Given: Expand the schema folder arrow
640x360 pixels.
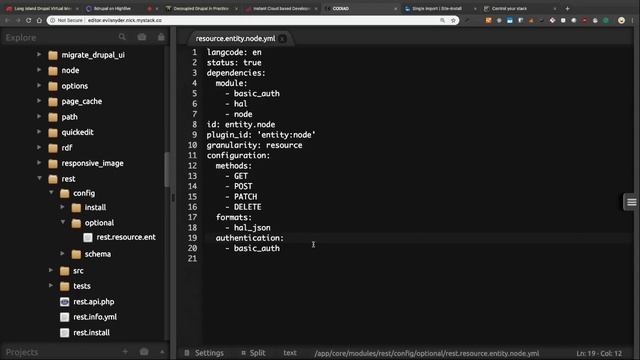Looking at the screenshot, I should [62, 254].
